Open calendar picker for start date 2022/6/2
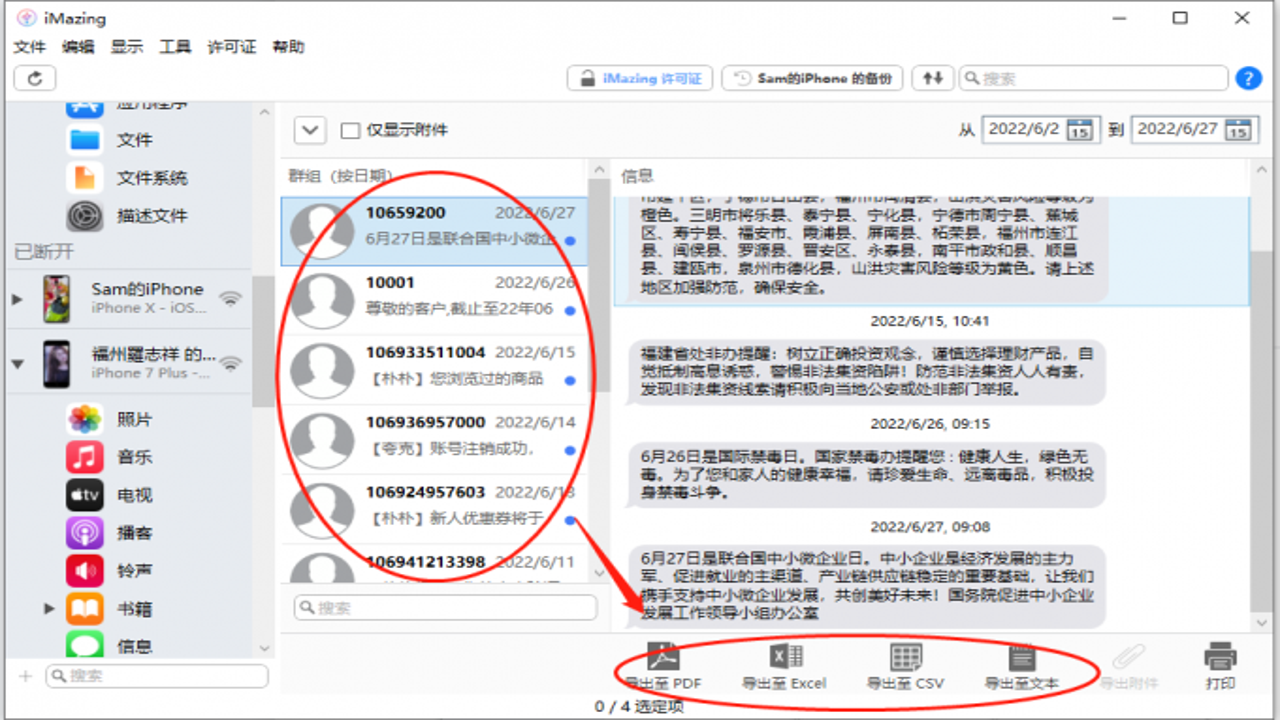1280x720 pixels. pos(1079,130)
